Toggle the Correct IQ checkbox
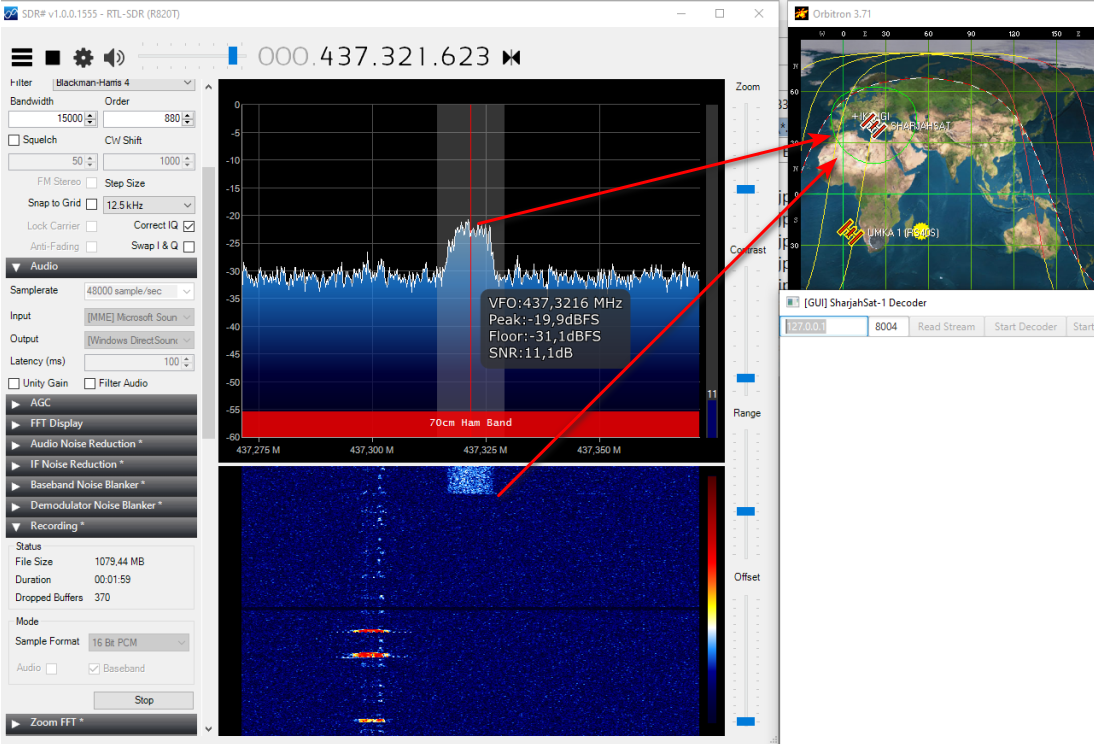The height and width of the screenshot is (744, 1095). 189,226
